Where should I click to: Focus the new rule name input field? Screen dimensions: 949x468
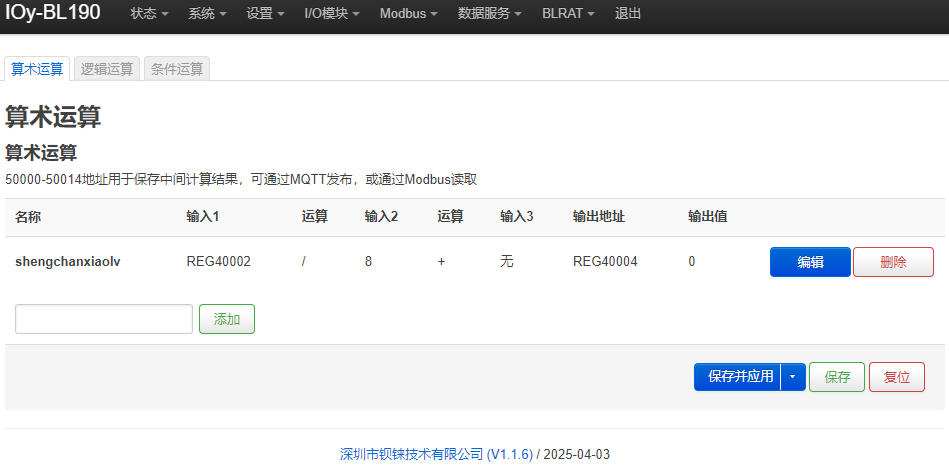[104, 319]
